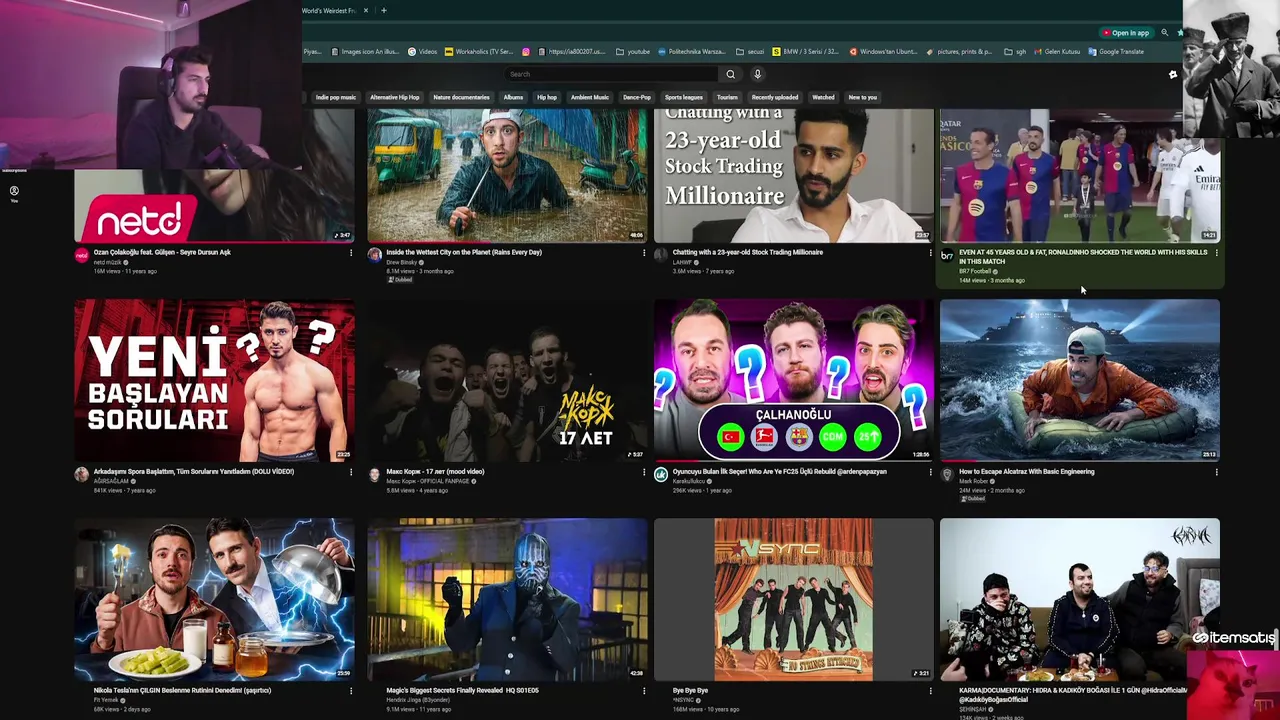Play the YENİ BAŞLAYAN SORULARI thumbnail

click(x=214, y=380)
